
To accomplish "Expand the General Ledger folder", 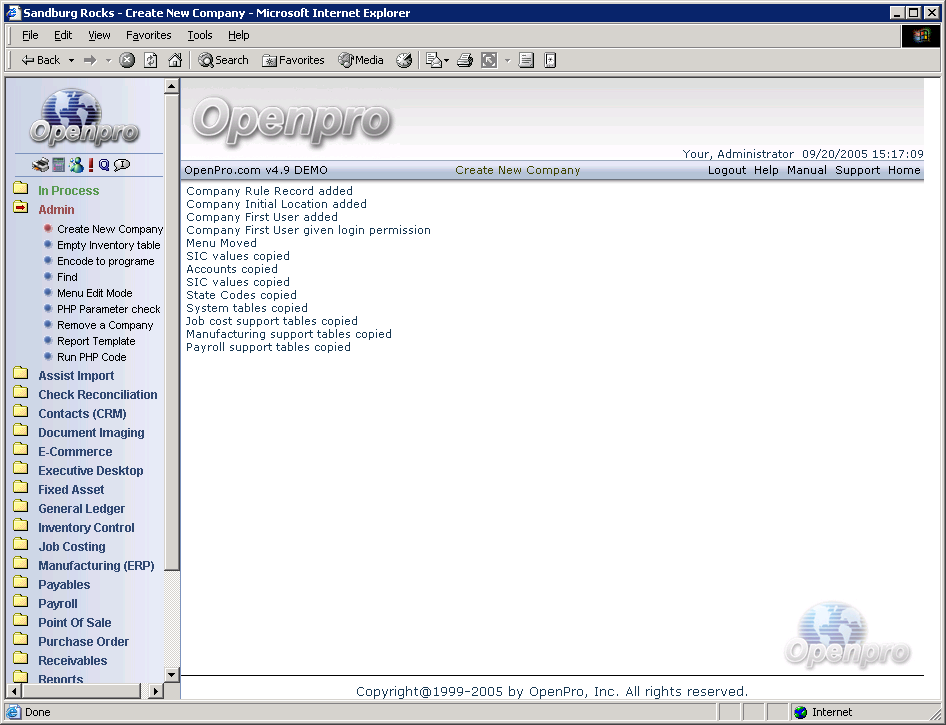I will click(81, 509).
